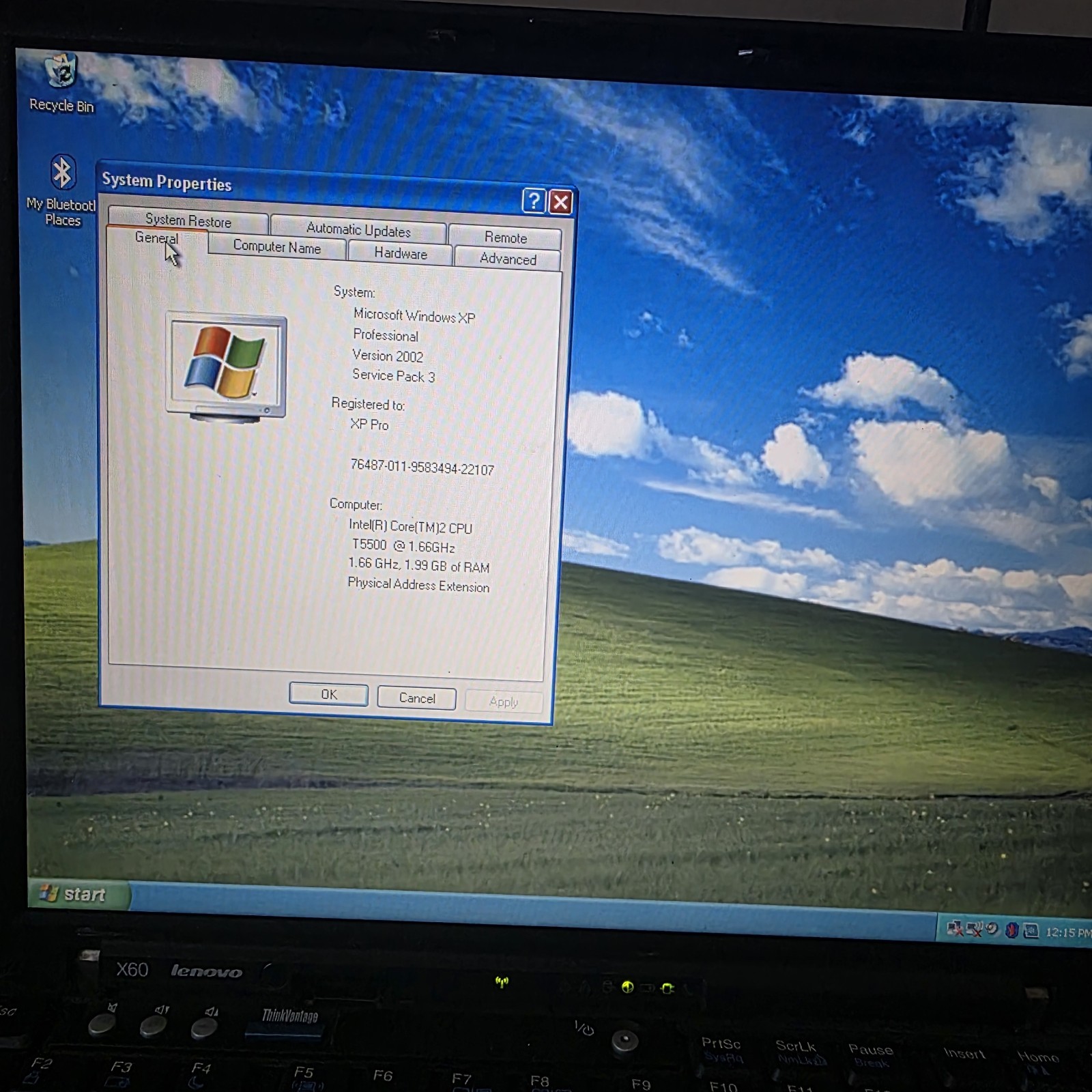Click the help question mark button
Screen dimensions: 1092x1092
534,201
